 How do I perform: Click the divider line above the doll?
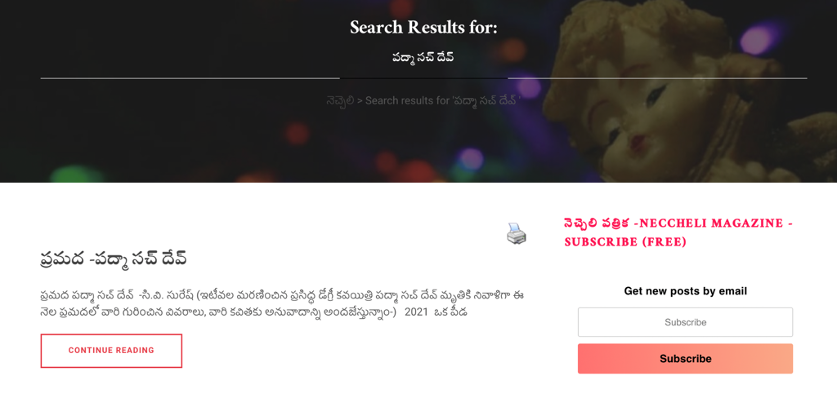pyautogui.click(x=657, y=79)
